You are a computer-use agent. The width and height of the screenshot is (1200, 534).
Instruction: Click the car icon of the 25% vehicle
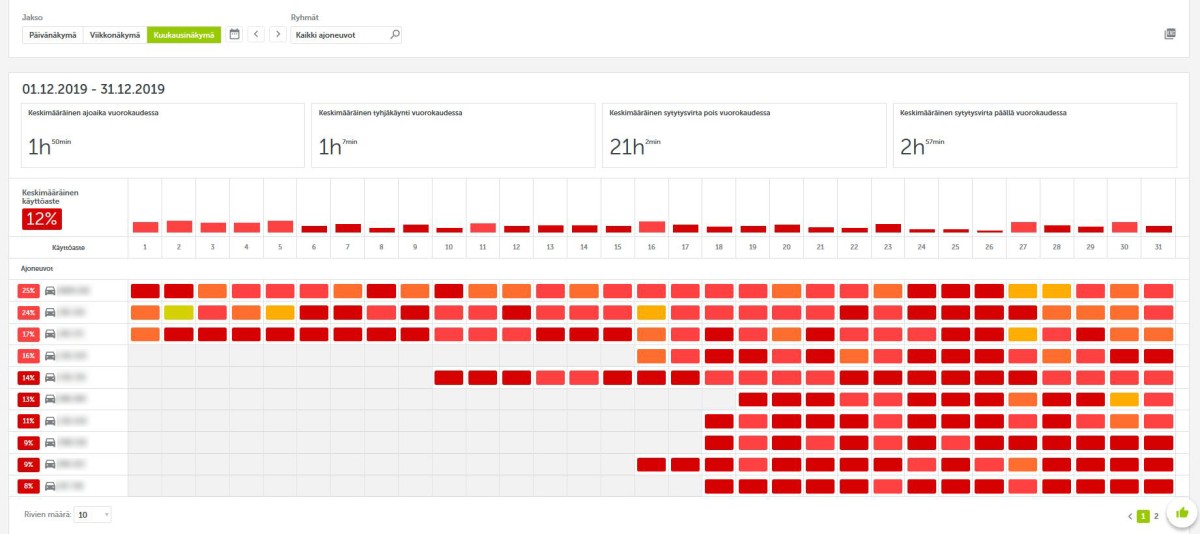[x=49, y=291]
